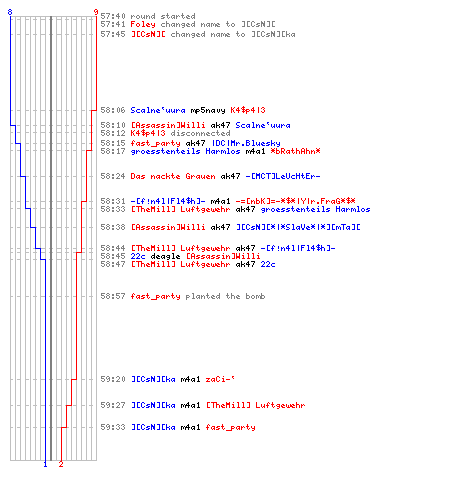Click player name Scalne'uura at 58:06
450x500 pixels.
tap(158, 110)
